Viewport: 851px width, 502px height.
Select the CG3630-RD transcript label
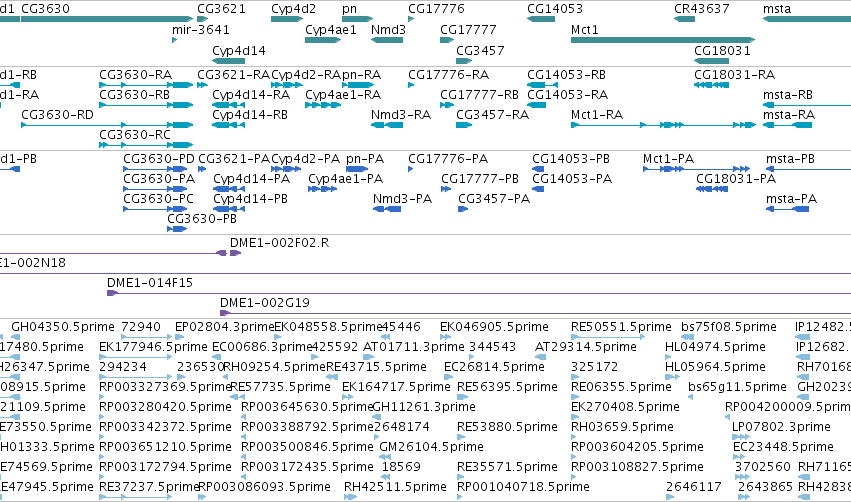click(57, 115)
